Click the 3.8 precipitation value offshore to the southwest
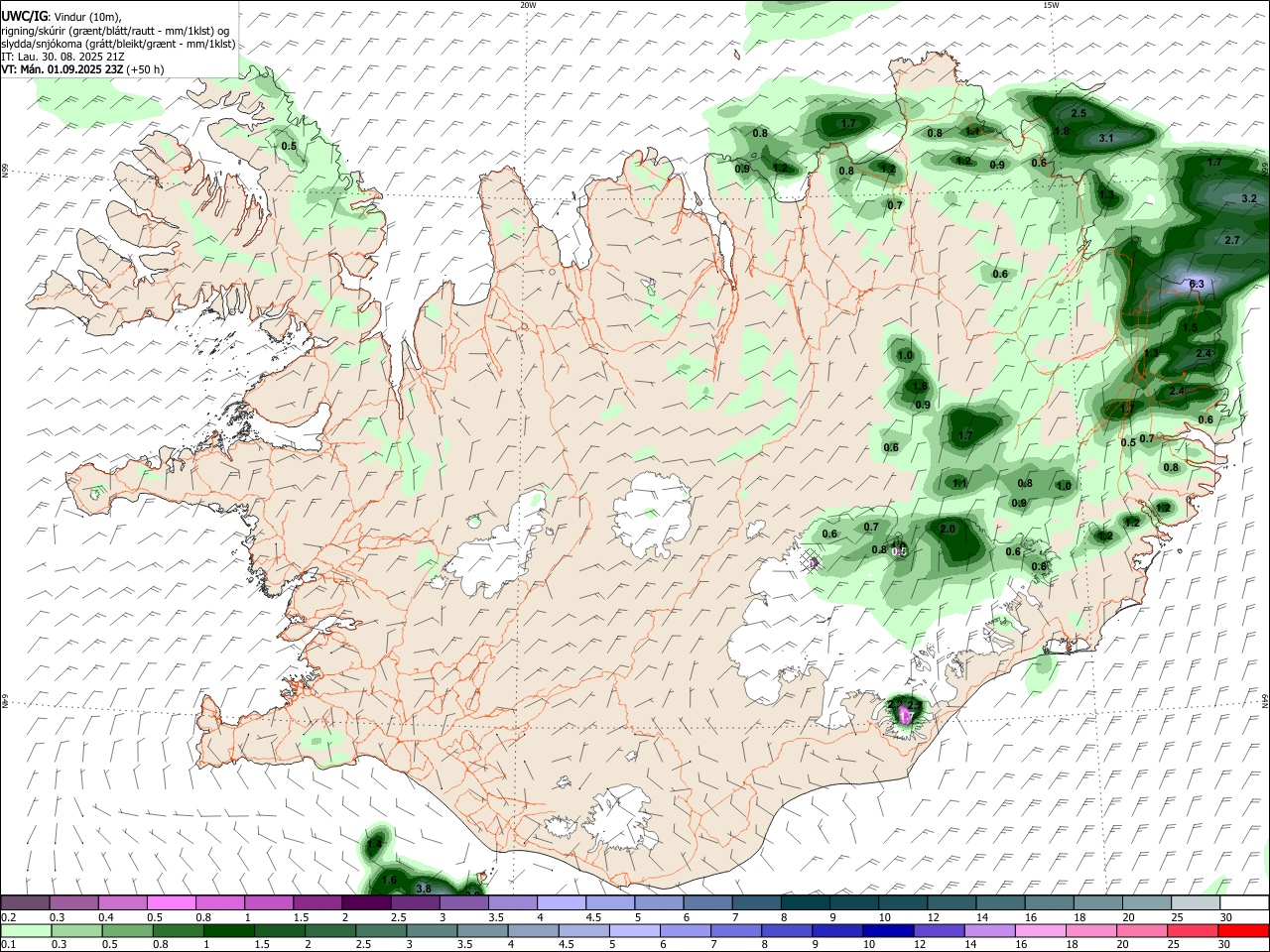This screenshot has height=952, width=1270. pyautogui.click(x=424, y=889)
